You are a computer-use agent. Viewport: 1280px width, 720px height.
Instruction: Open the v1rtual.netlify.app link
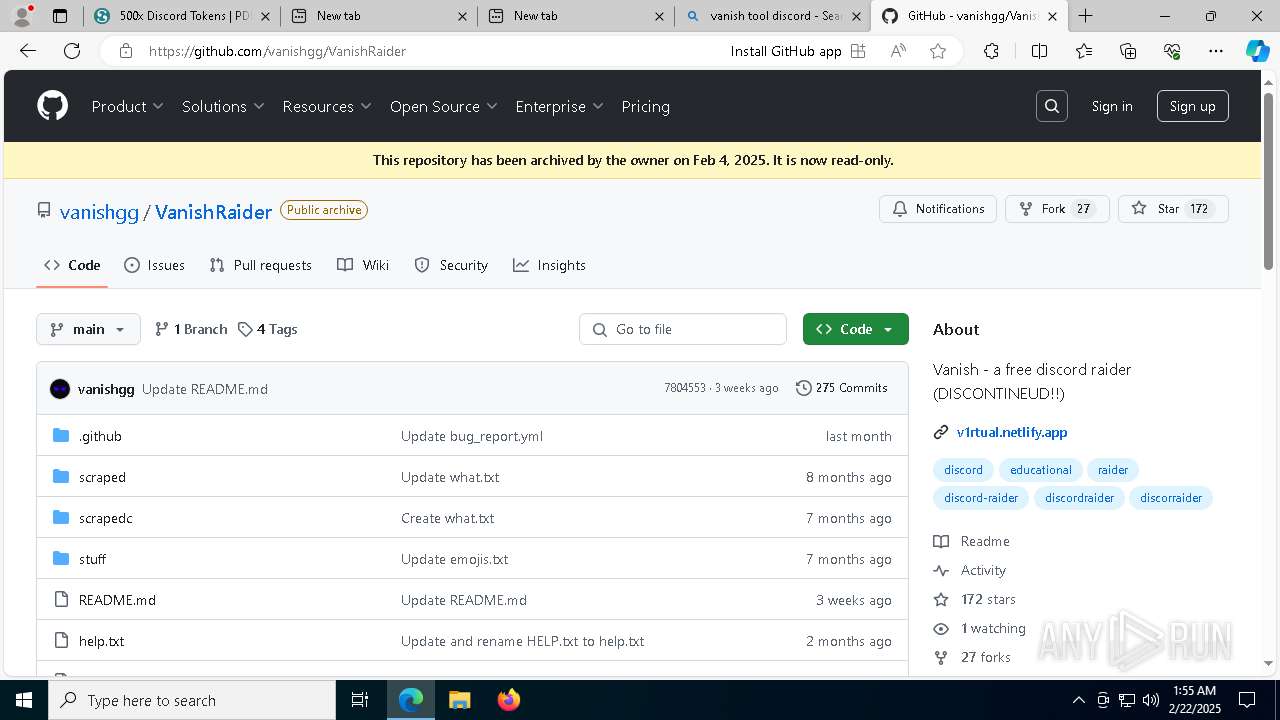1012,433
